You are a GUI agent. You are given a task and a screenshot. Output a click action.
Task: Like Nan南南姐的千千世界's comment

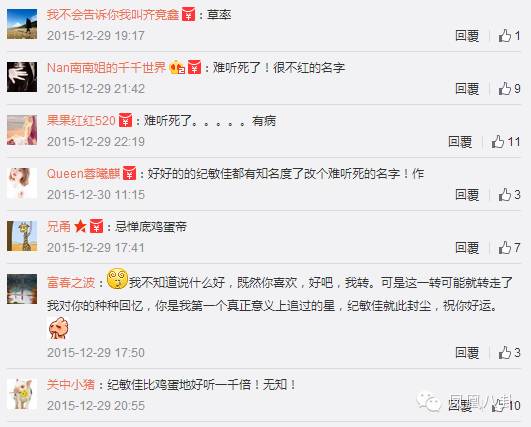[509, 89]
